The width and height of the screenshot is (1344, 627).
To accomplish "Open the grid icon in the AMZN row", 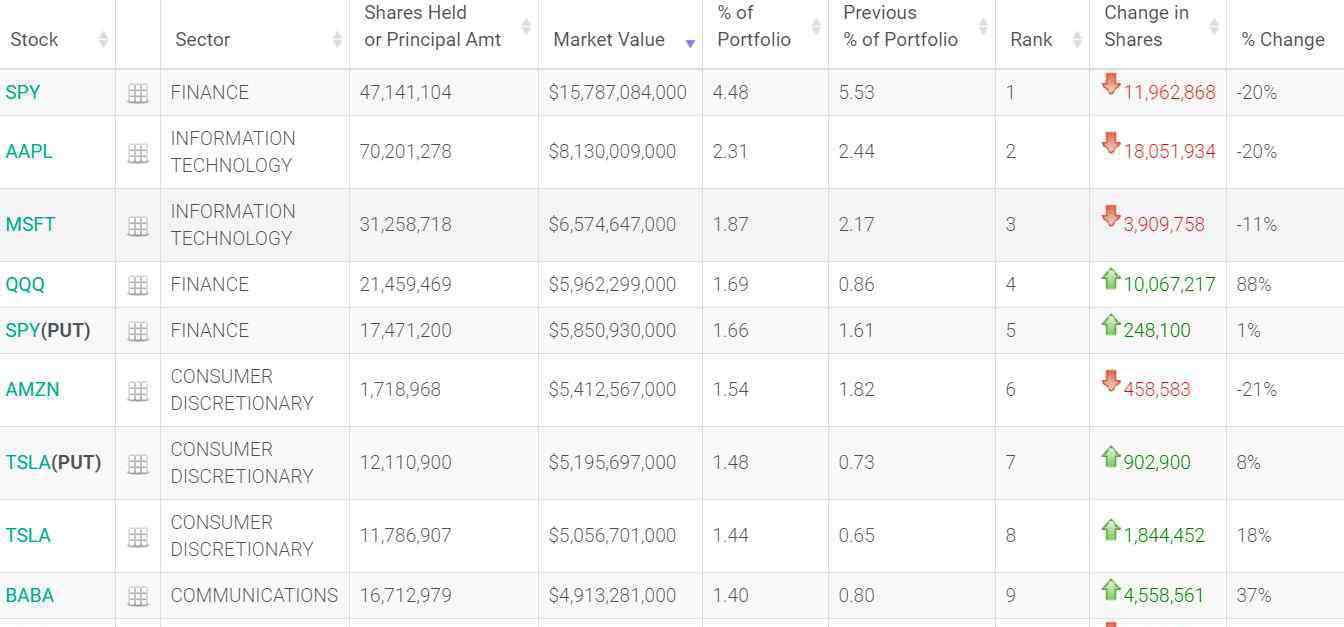I will [138, 391].
